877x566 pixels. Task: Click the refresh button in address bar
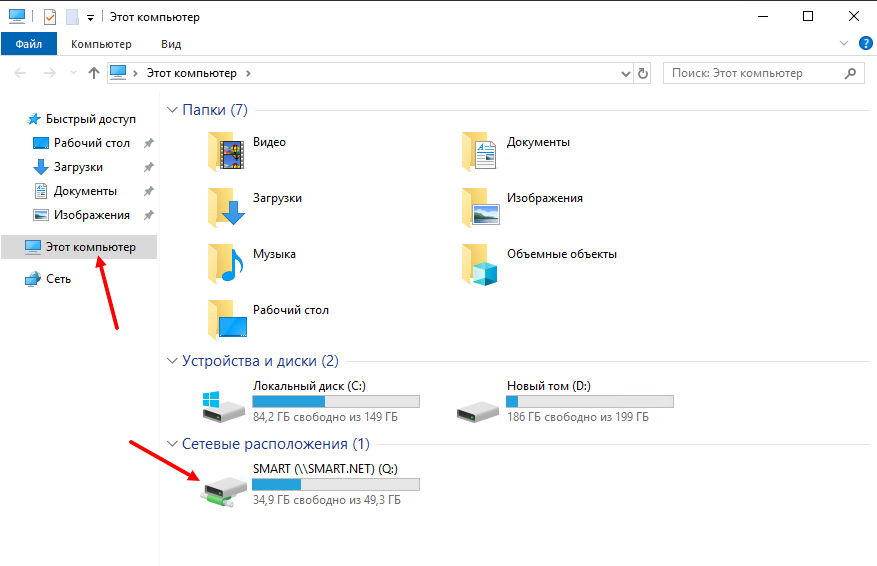pos(643,73)
